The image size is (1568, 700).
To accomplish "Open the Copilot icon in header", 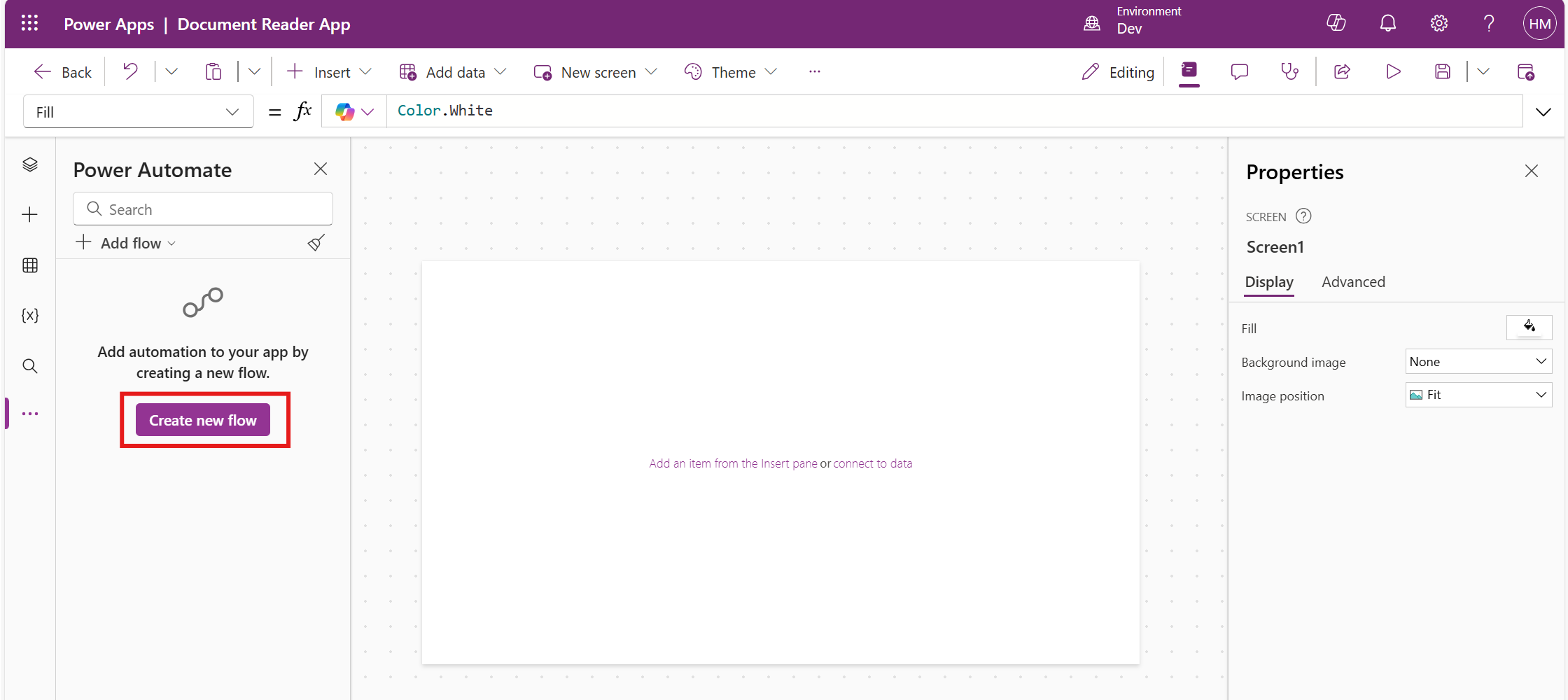I will click(1336, 23).
